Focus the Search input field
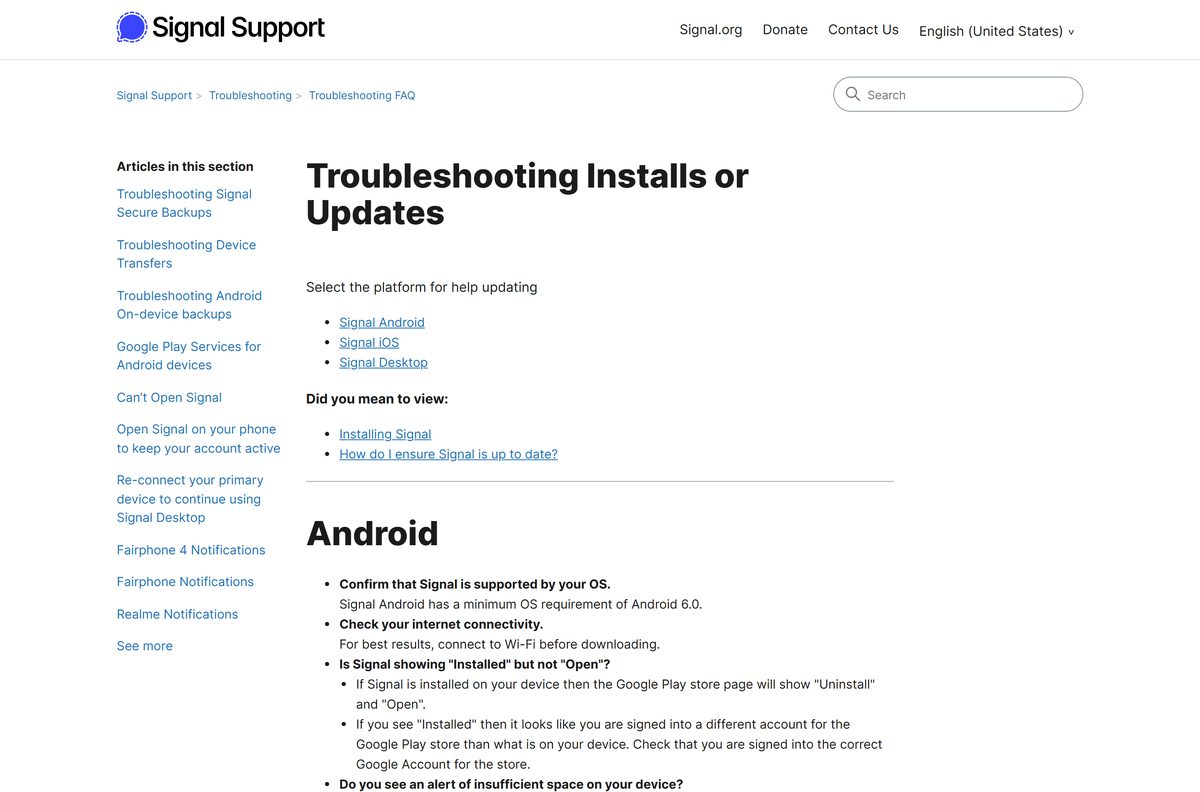The height and width of the screenshot is (792, 1200). [958, 94]
